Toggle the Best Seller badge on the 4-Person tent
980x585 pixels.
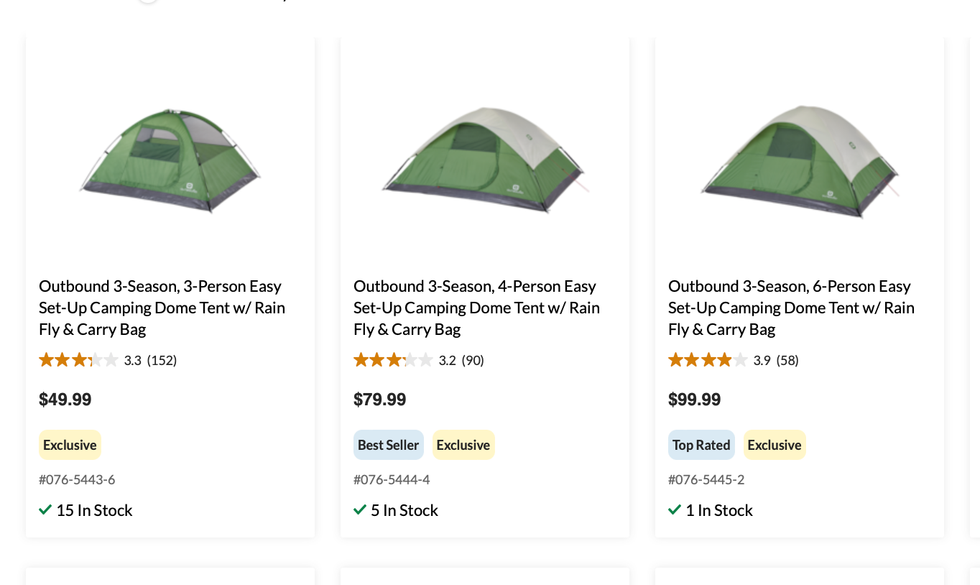coord(388,444)
